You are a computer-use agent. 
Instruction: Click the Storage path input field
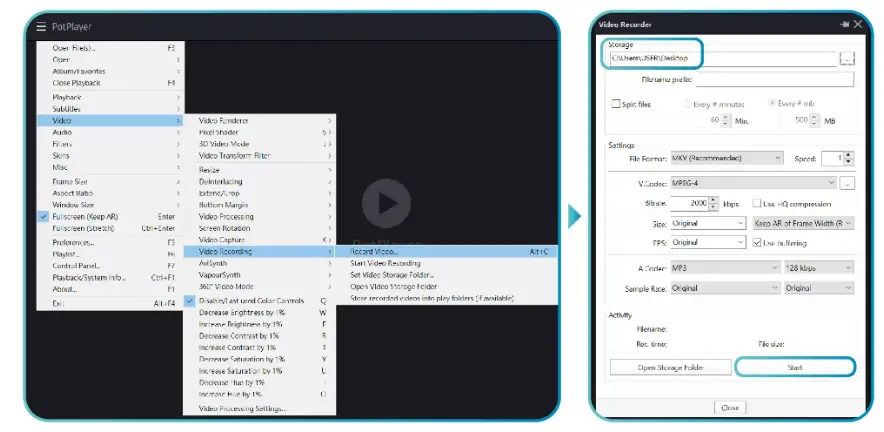723,58
